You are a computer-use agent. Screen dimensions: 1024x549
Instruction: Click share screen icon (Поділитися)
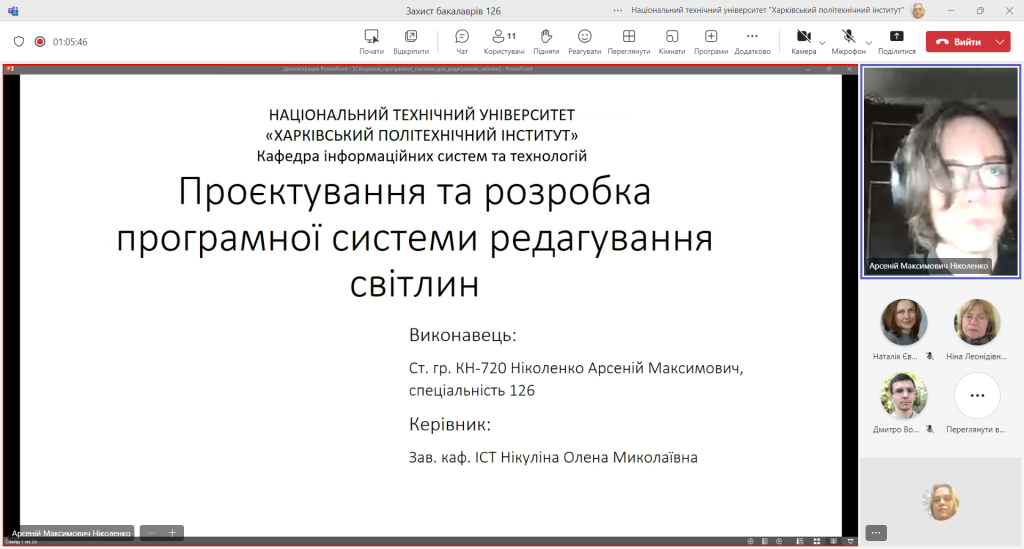point(896,41)
